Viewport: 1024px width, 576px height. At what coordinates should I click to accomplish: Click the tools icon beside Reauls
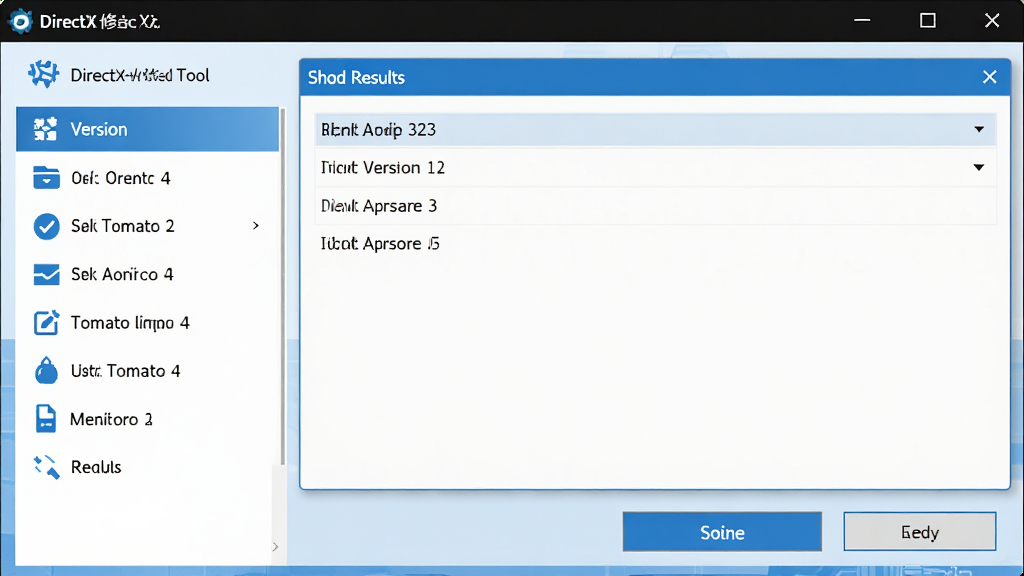[x=47, y=467]
